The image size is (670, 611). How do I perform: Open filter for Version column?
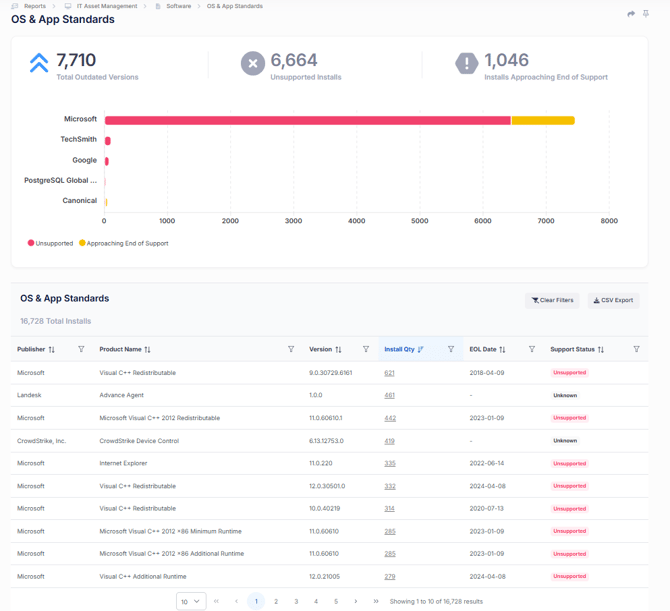pos(366,349)
